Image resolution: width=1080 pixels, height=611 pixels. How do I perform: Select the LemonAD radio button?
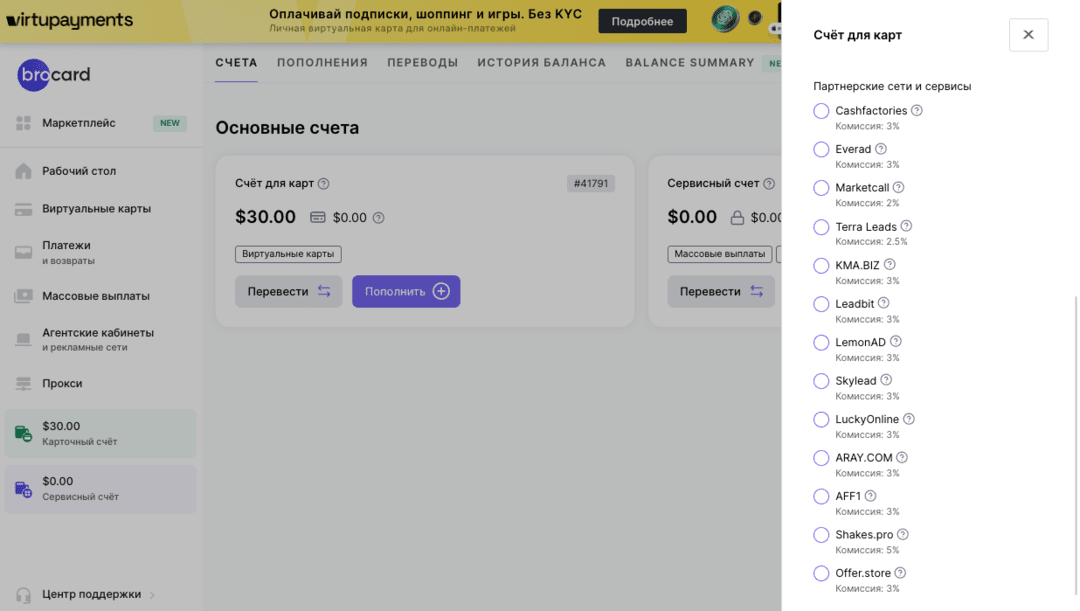(x=821, y=342)
